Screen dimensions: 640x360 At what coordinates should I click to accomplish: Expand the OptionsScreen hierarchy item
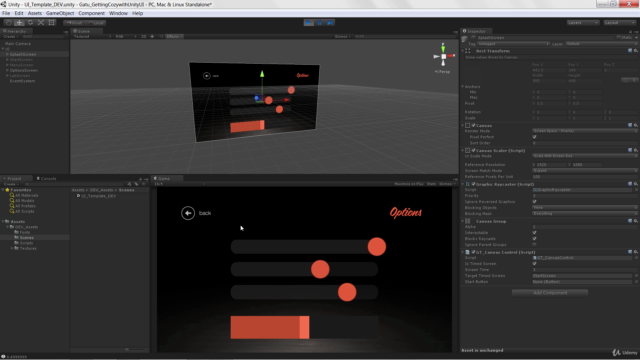[x=7, y=70]
